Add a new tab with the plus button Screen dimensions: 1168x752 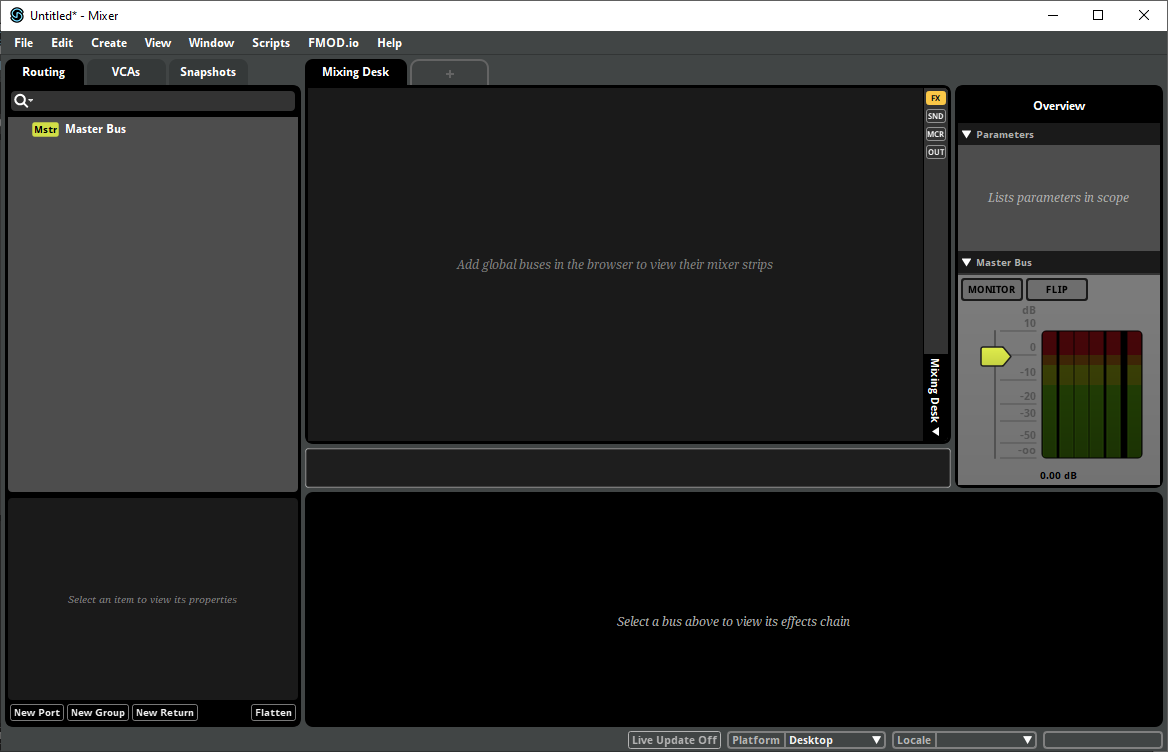(x=449, y=74)
